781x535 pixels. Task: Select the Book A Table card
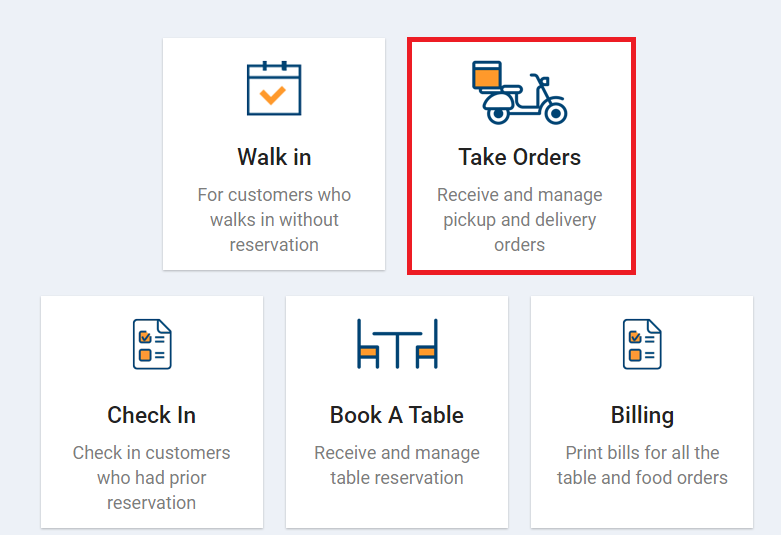[x=397, y=412]
